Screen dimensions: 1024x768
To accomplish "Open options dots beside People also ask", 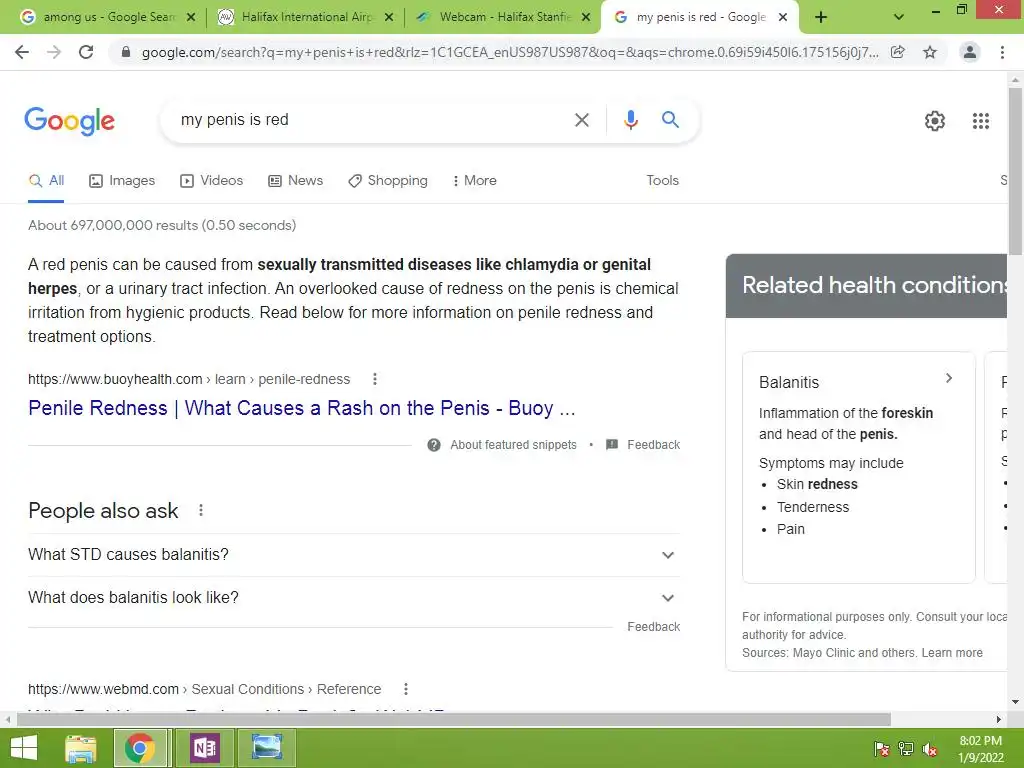I will point(200,511).
